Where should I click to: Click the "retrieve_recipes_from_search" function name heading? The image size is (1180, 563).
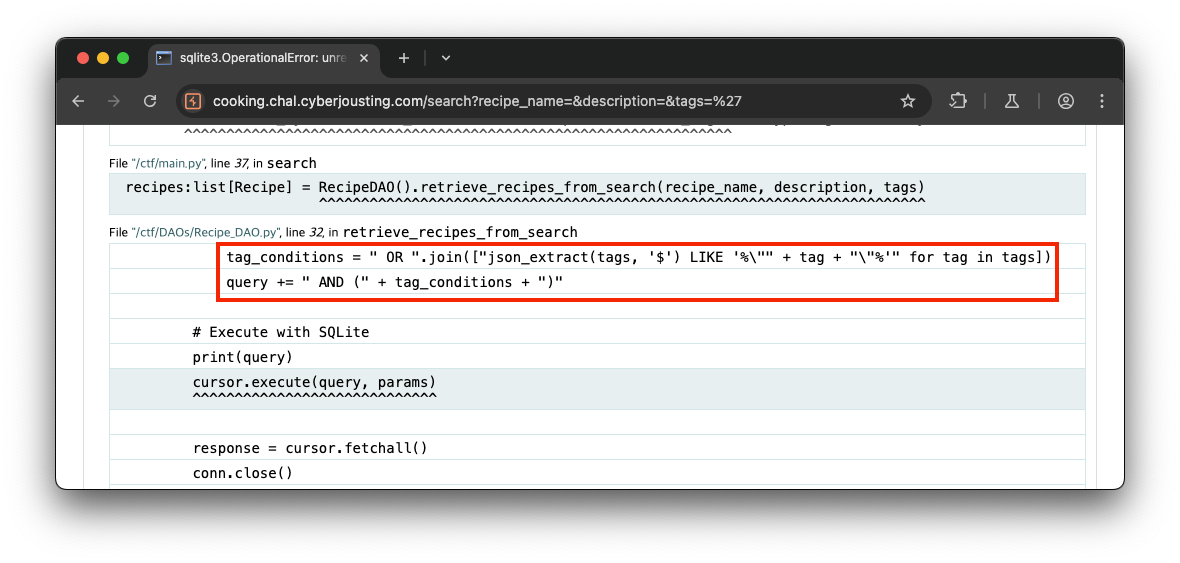pos(460,233)
